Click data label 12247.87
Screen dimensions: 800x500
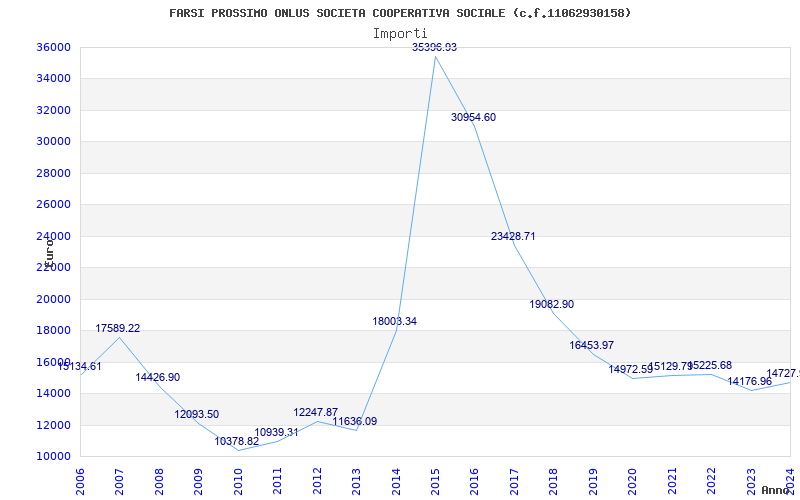coord(316,412)
